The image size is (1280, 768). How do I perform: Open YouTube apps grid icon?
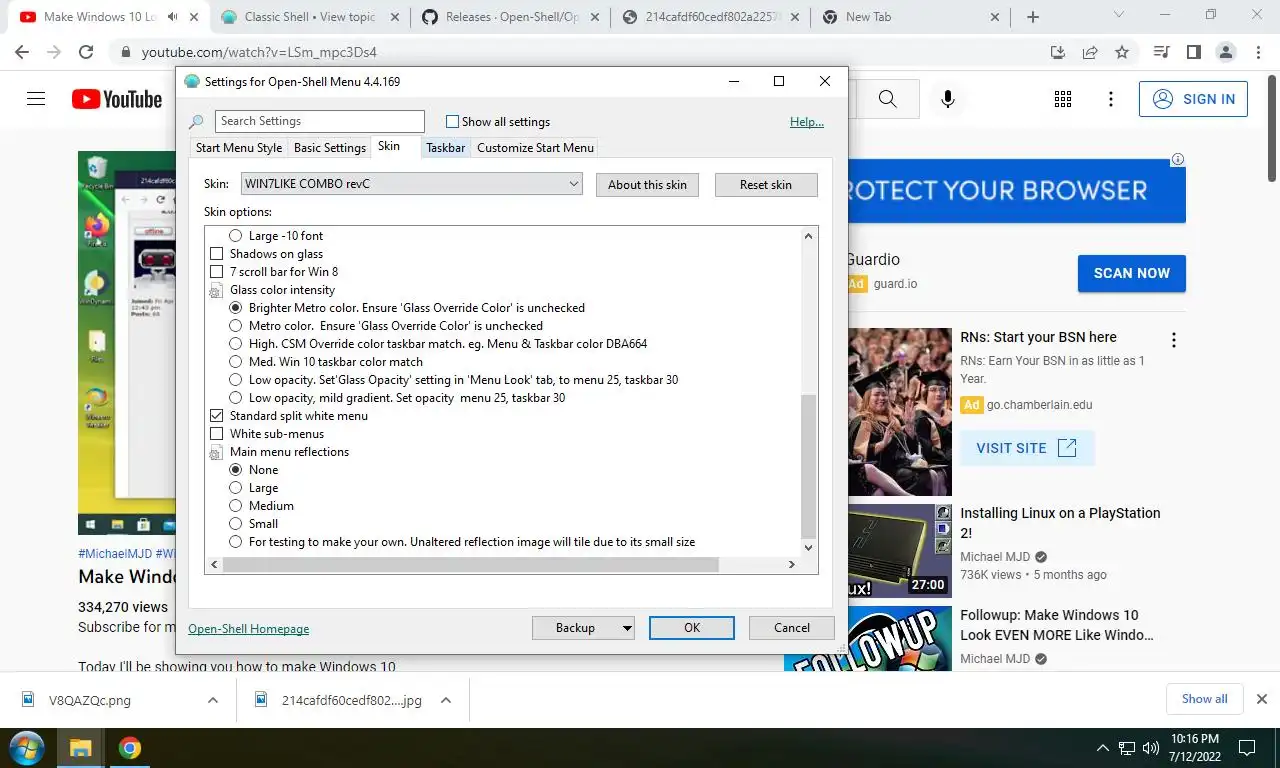point(1063,98)
